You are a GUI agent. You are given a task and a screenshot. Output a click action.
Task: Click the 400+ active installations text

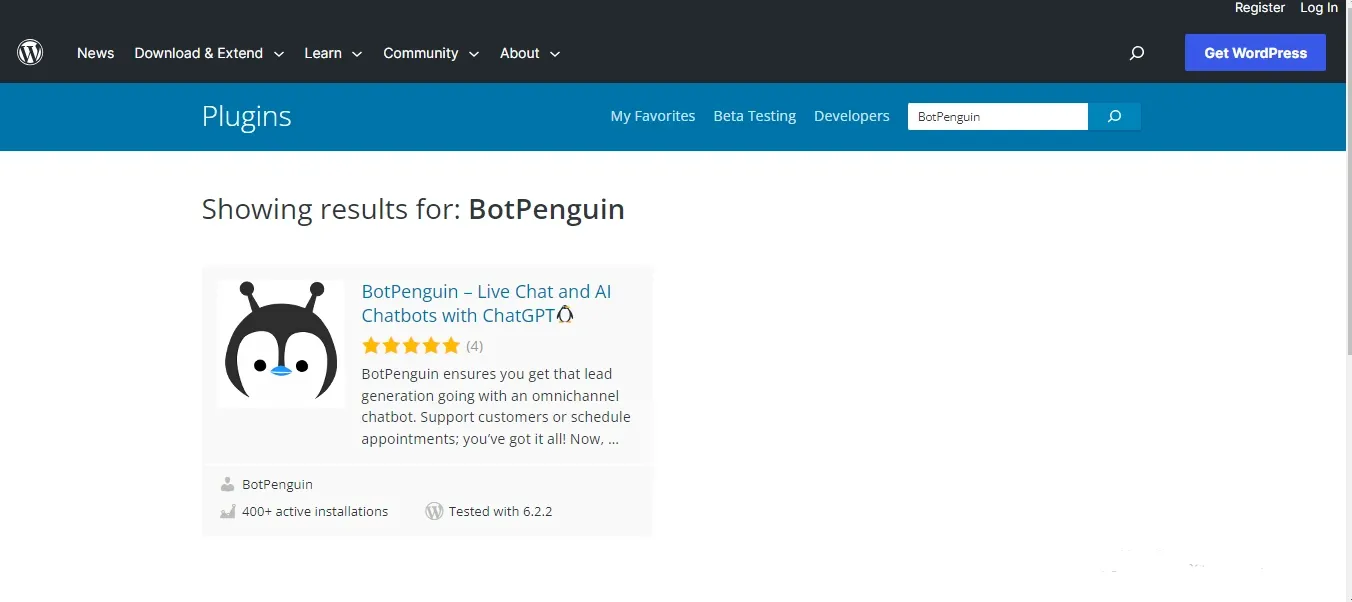[x=315, y=511]
